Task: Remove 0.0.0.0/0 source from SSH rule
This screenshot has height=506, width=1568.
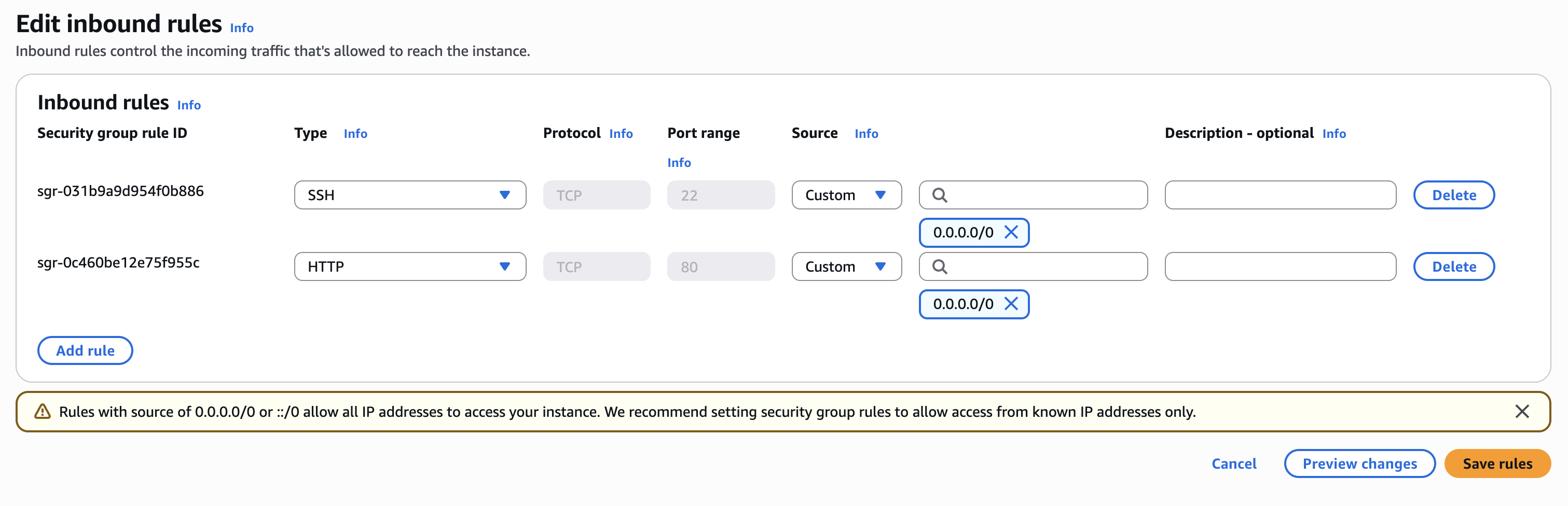Action: click(1011, 232)
